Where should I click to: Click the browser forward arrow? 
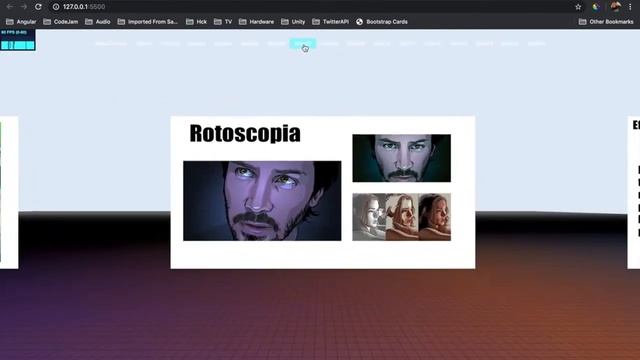[x=24, y=7]
